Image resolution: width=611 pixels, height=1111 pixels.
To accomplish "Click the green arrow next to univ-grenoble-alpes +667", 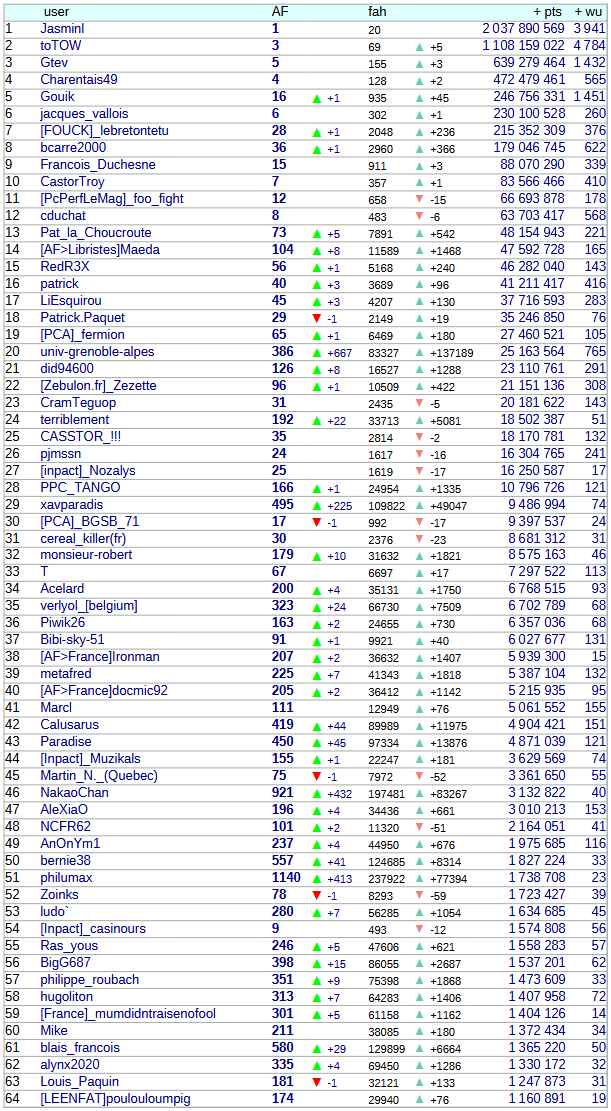I will (x=317, y=352).
